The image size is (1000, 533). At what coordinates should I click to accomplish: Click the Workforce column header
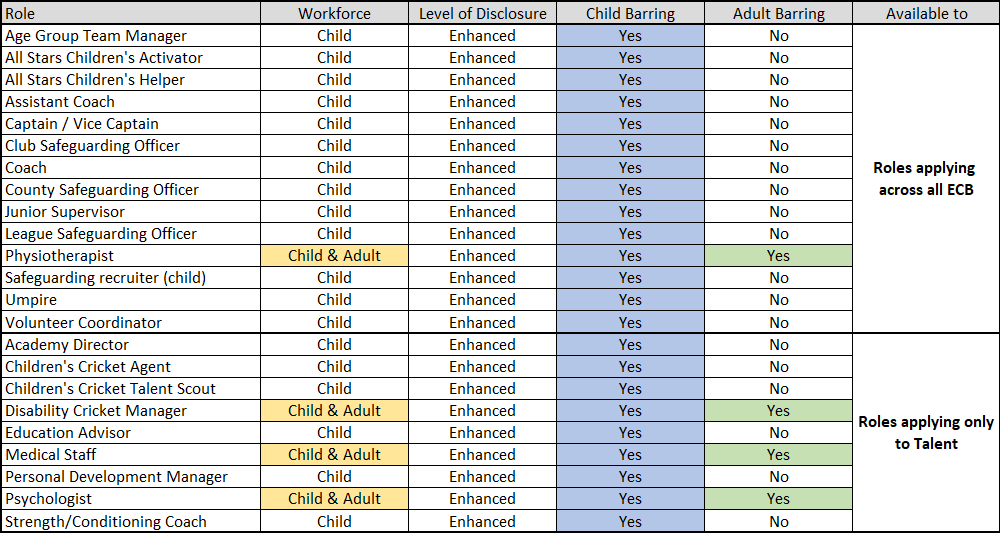334,13
